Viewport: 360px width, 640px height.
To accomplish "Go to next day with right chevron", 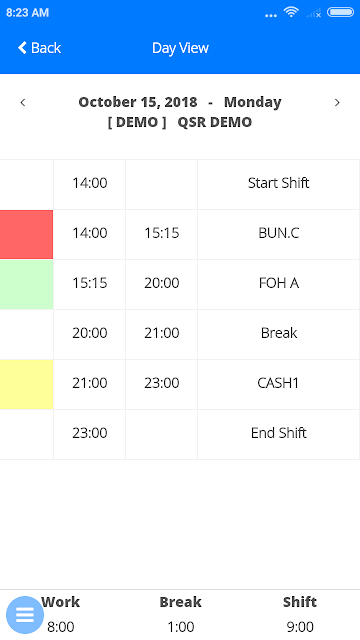I will (x=337, y=102).
